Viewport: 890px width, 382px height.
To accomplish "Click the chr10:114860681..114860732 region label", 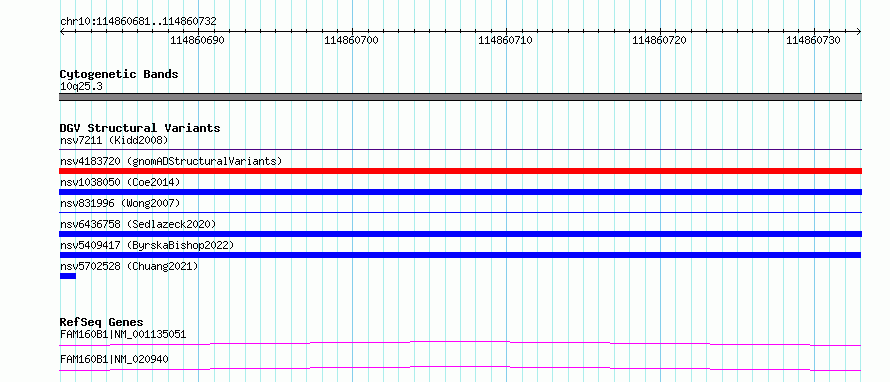I will tap(138, 22).
